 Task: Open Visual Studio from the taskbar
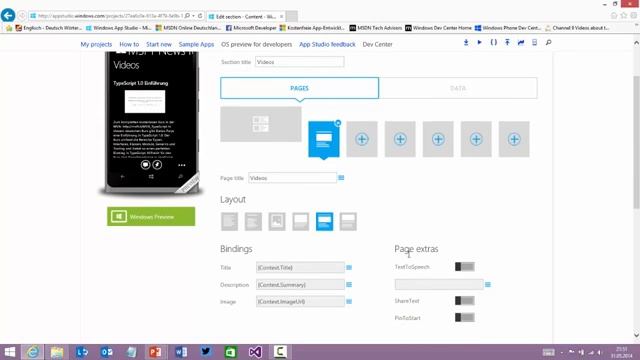(255, 351)
